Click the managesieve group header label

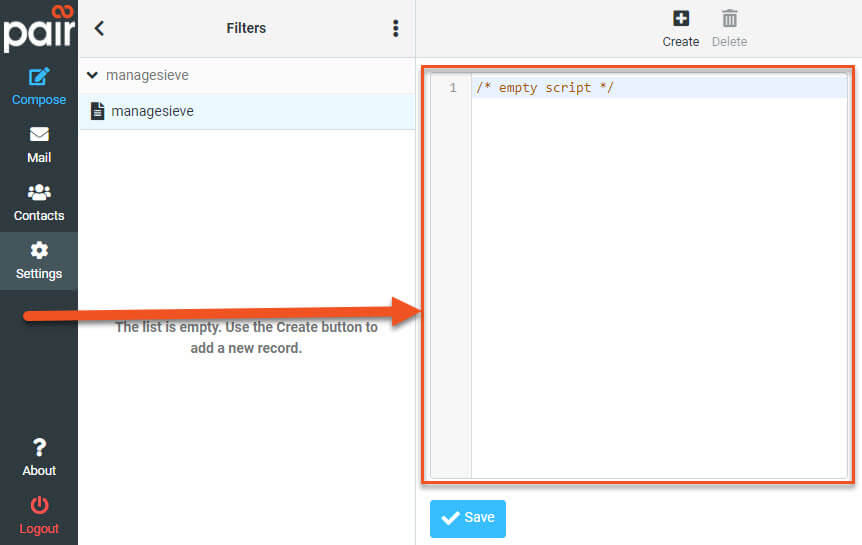click(147, 75)
